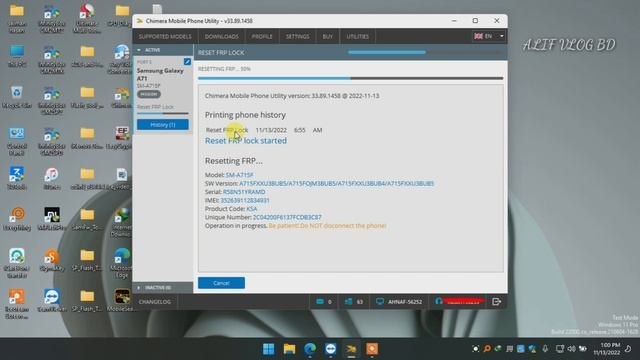Click the IMEI number in the log
This screenshot has width=640, height=360.
(245, 200)
